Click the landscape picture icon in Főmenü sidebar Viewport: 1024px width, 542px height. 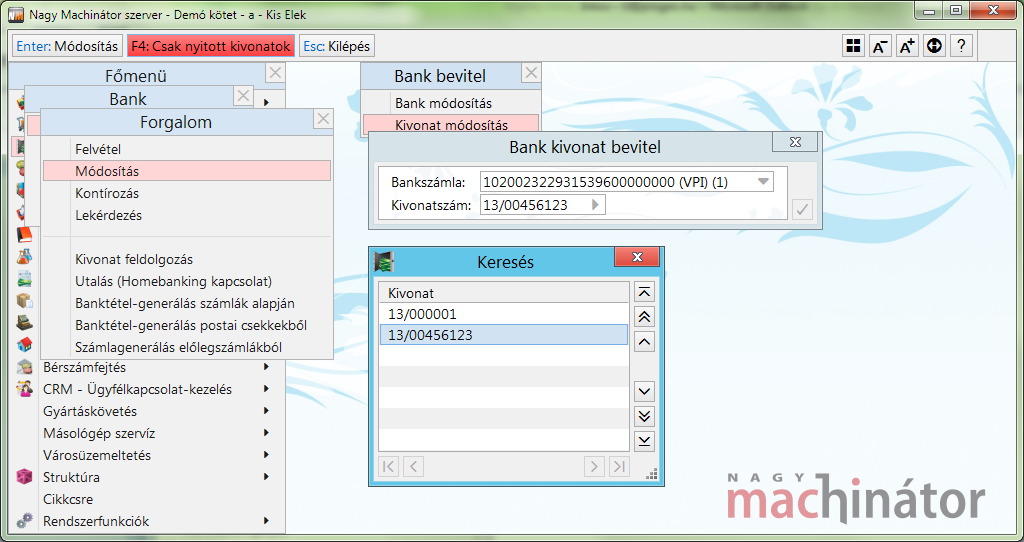24,278
